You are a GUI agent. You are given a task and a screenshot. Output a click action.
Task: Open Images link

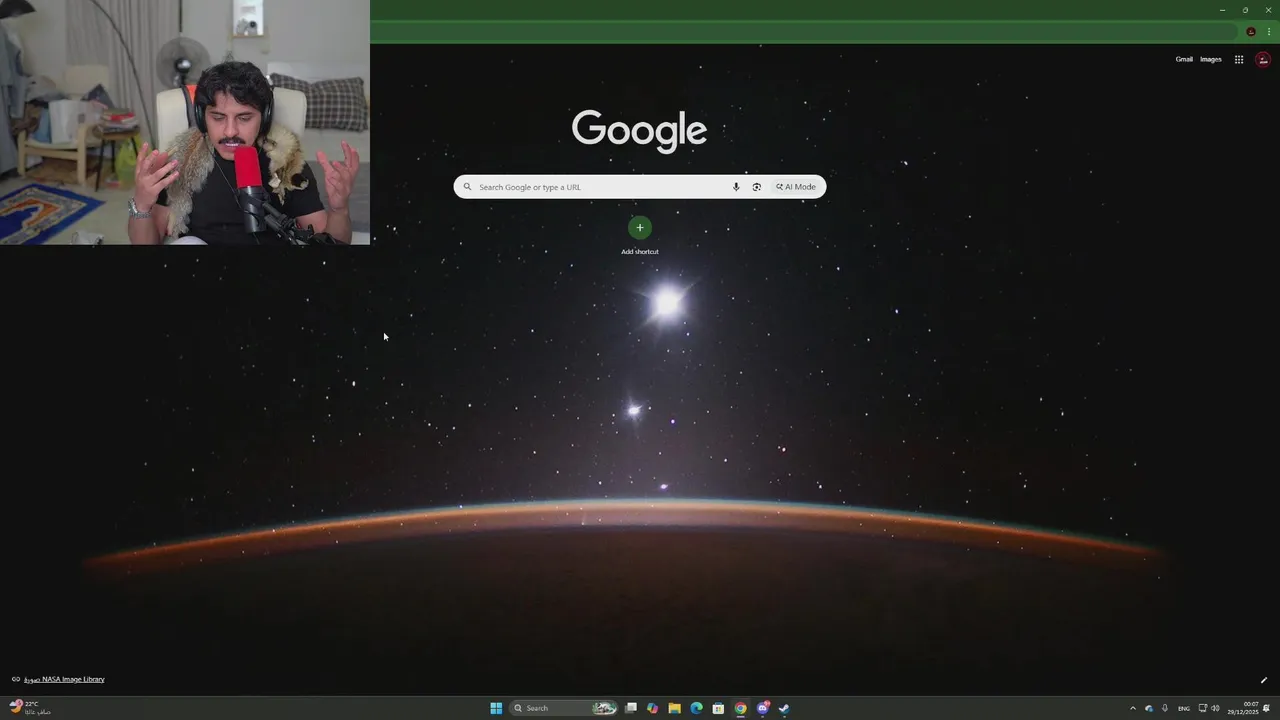click(x=1211, y=59)
